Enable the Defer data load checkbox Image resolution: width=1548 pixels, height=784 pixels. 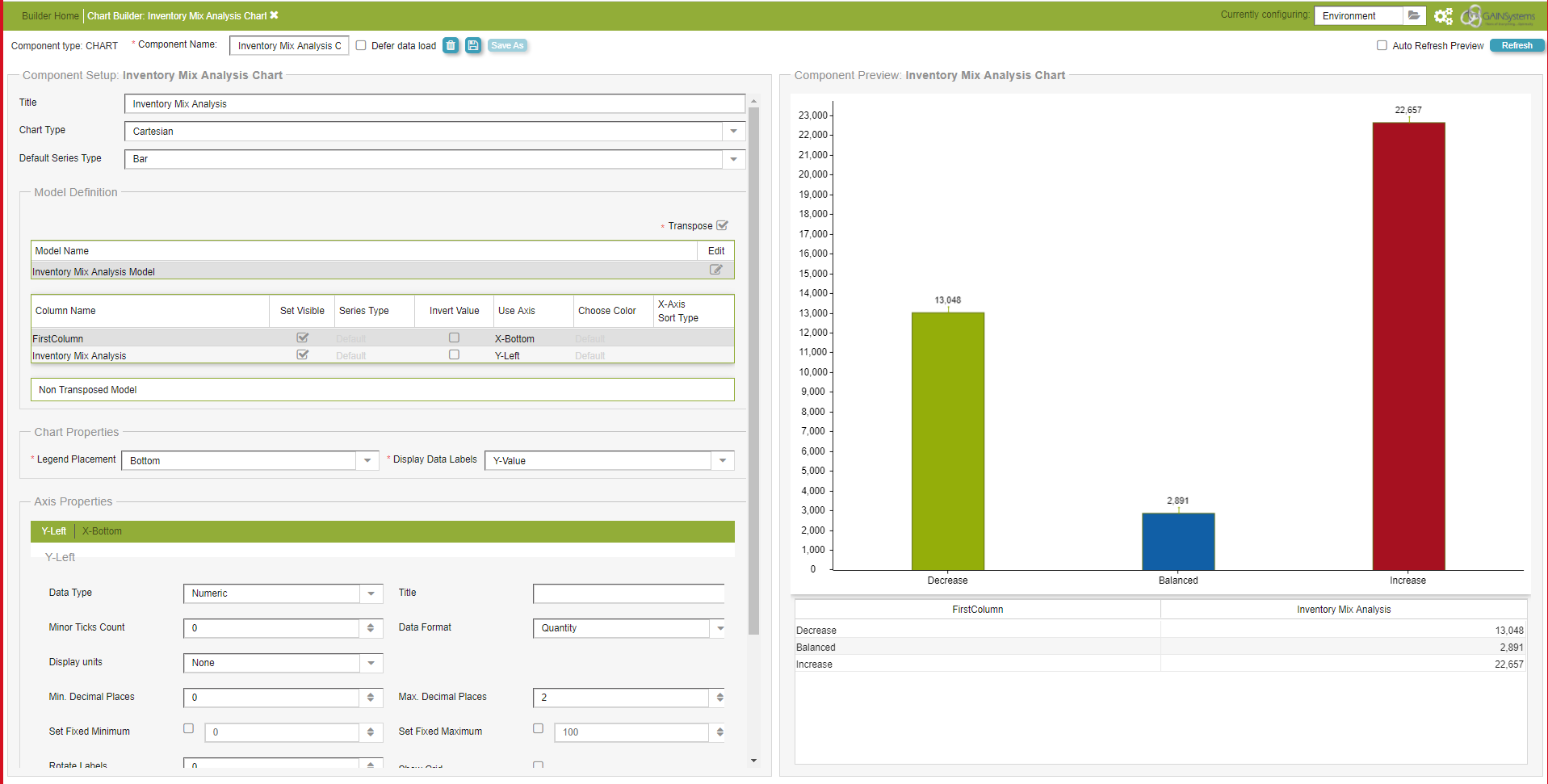click(x=361, y=45)
